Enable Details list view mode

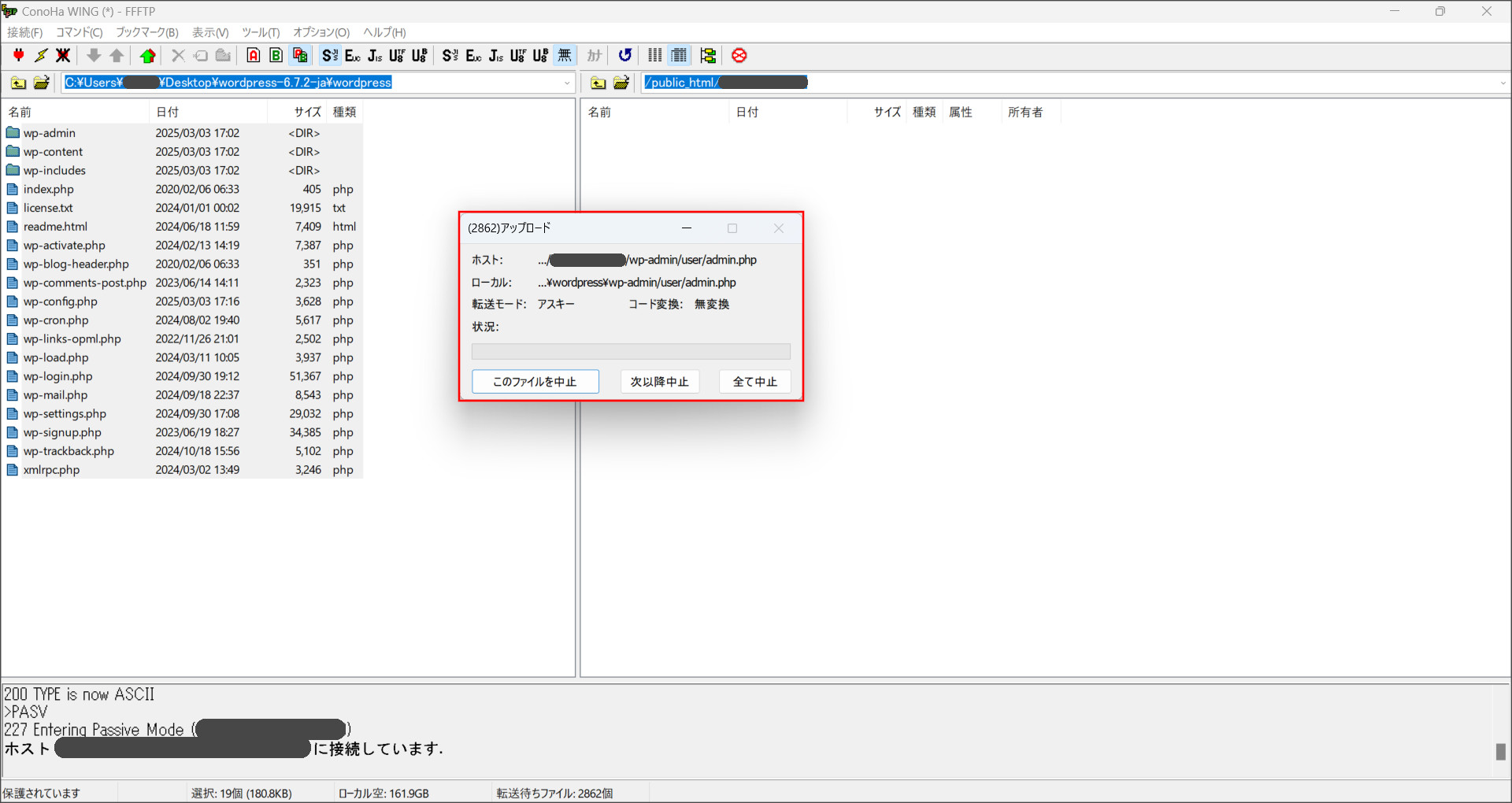(679, 55)
